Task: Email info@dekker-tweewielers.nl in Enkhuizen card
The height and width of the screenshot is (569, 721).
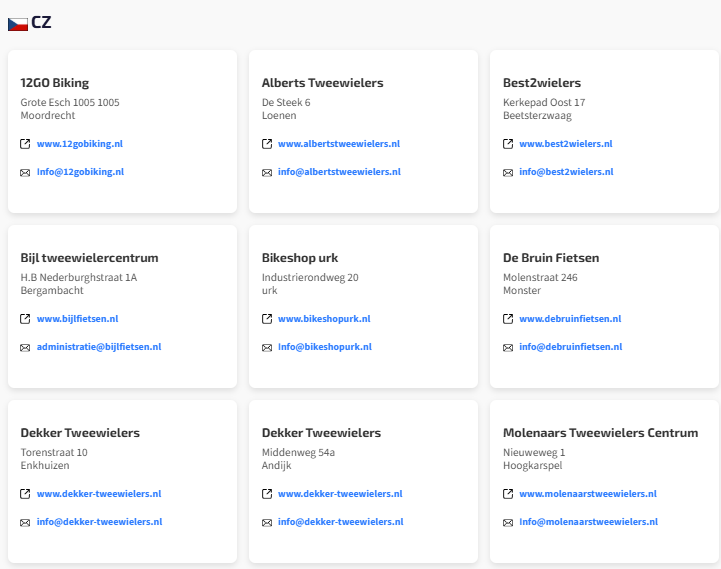Action: point(99,522)
